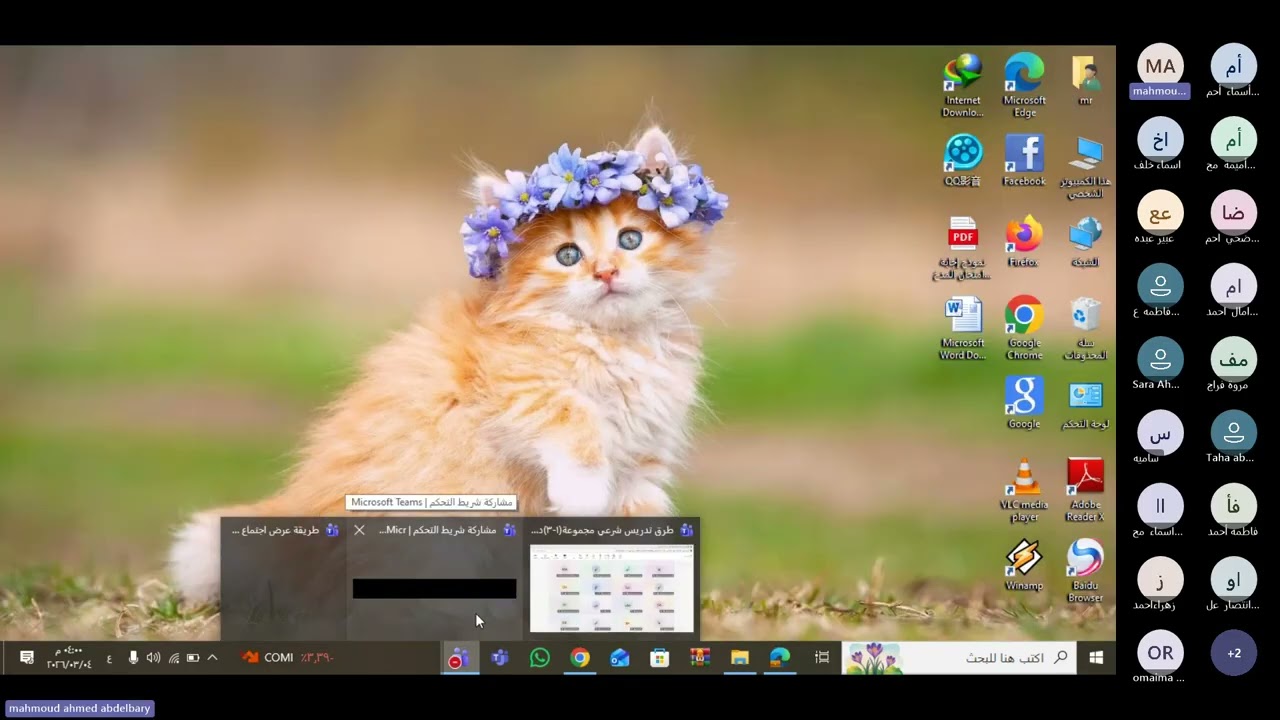Select participant avatar ز زهراء احمد

pos(1160,579)
